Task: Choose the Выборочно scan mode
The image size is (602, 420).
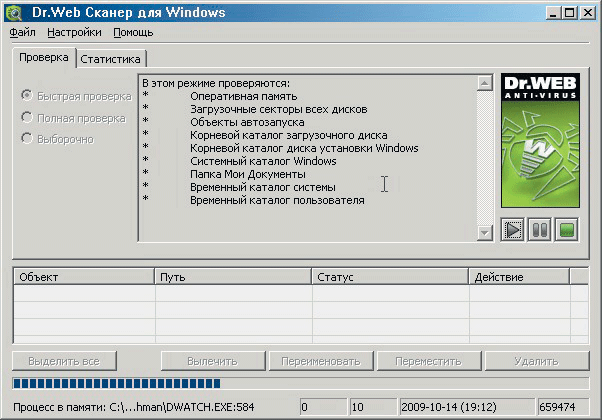Action: (27, 139)
